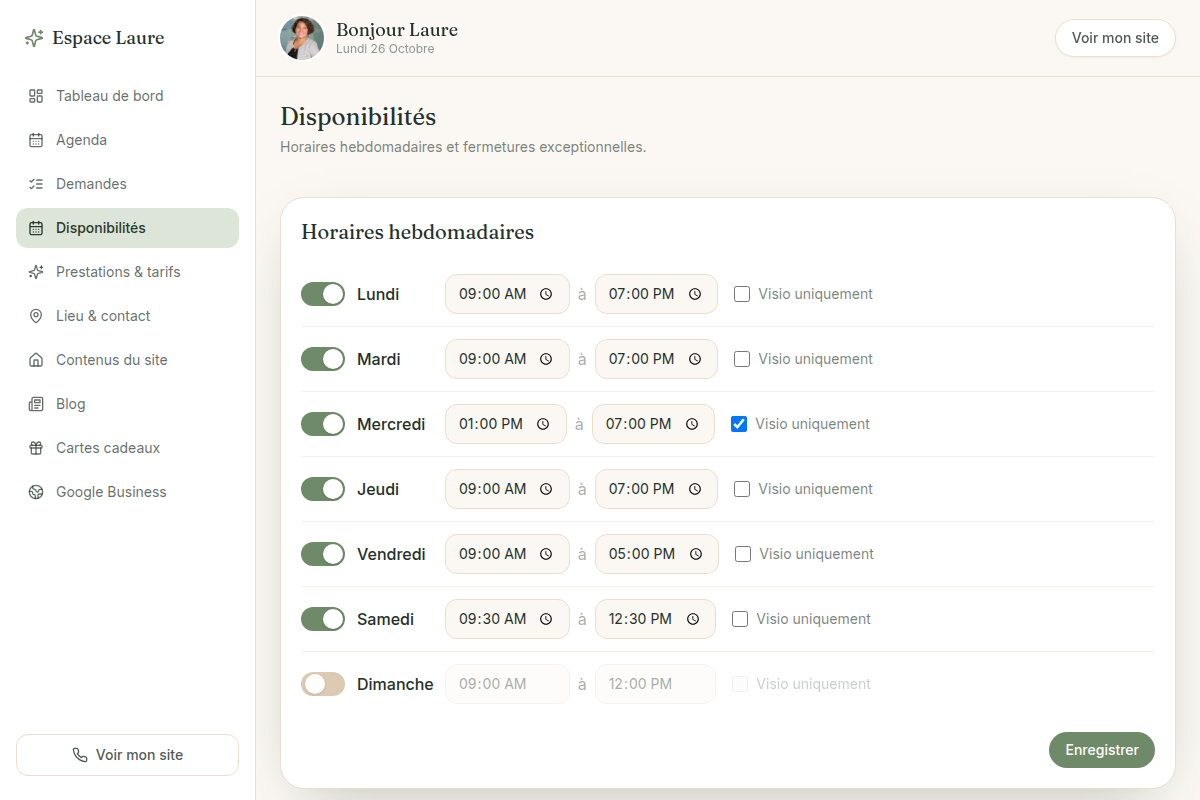The width and height of the screenshot is (1200, 800).
Task: Open the clock picker for Jeudi end time
Action: (x=695, y=489)
